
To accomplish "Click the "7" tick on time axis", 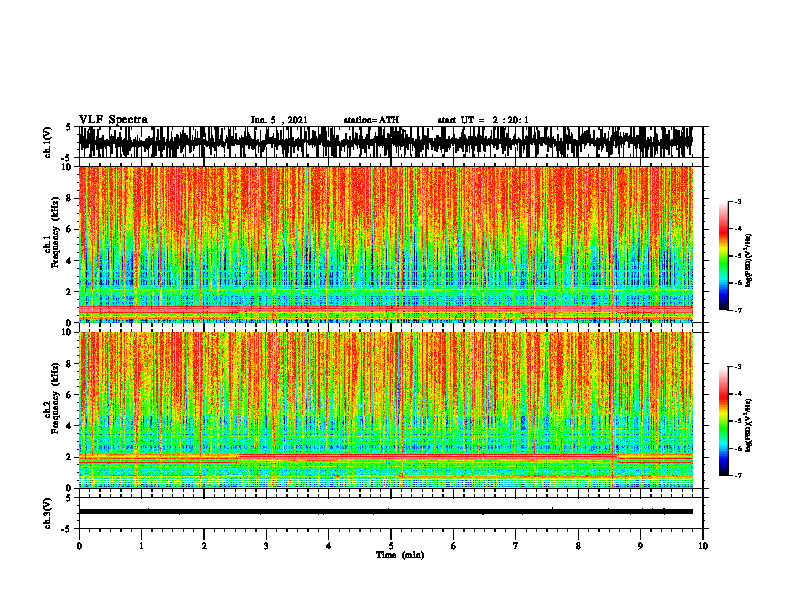I will coord(516,546).
